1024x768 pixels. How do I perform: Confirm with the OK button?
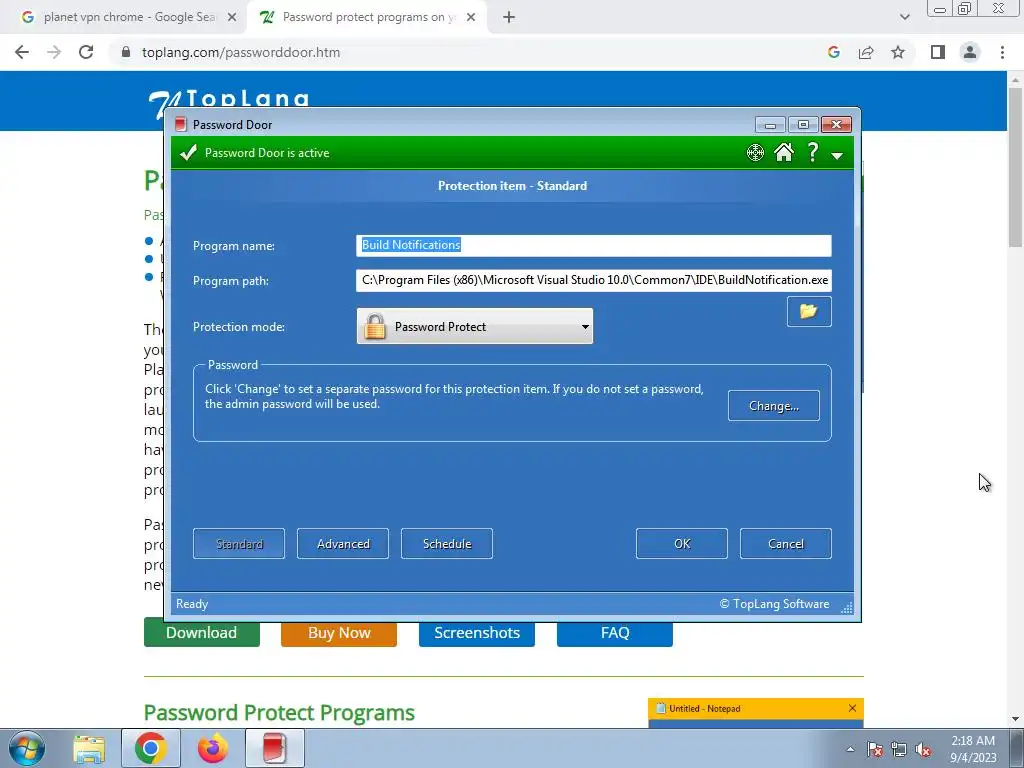click(682, 543)
